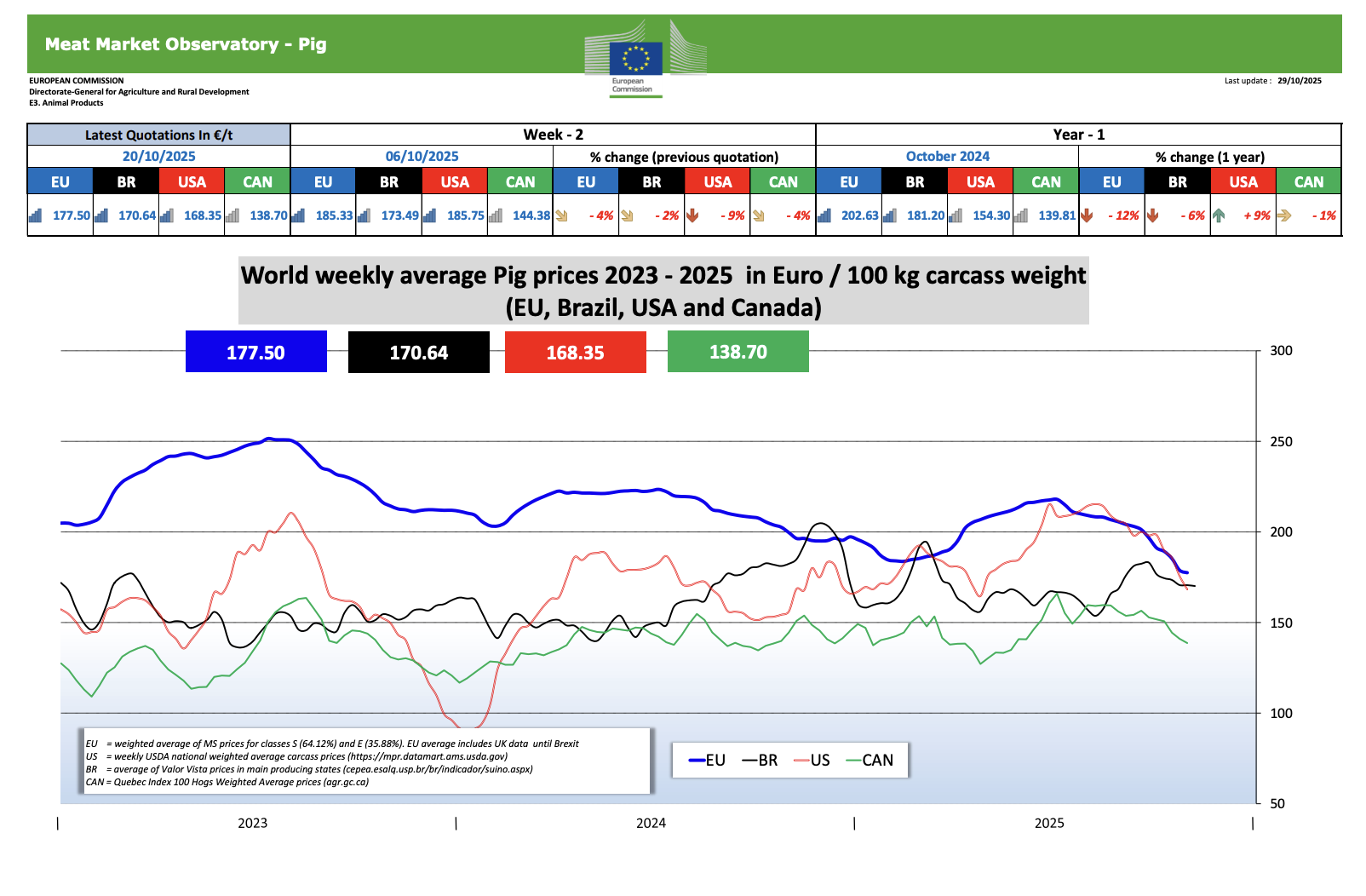Screen dimensions: 1366x896
Task: Click the bar icon next to 177.50
Action: click(36, 215)
